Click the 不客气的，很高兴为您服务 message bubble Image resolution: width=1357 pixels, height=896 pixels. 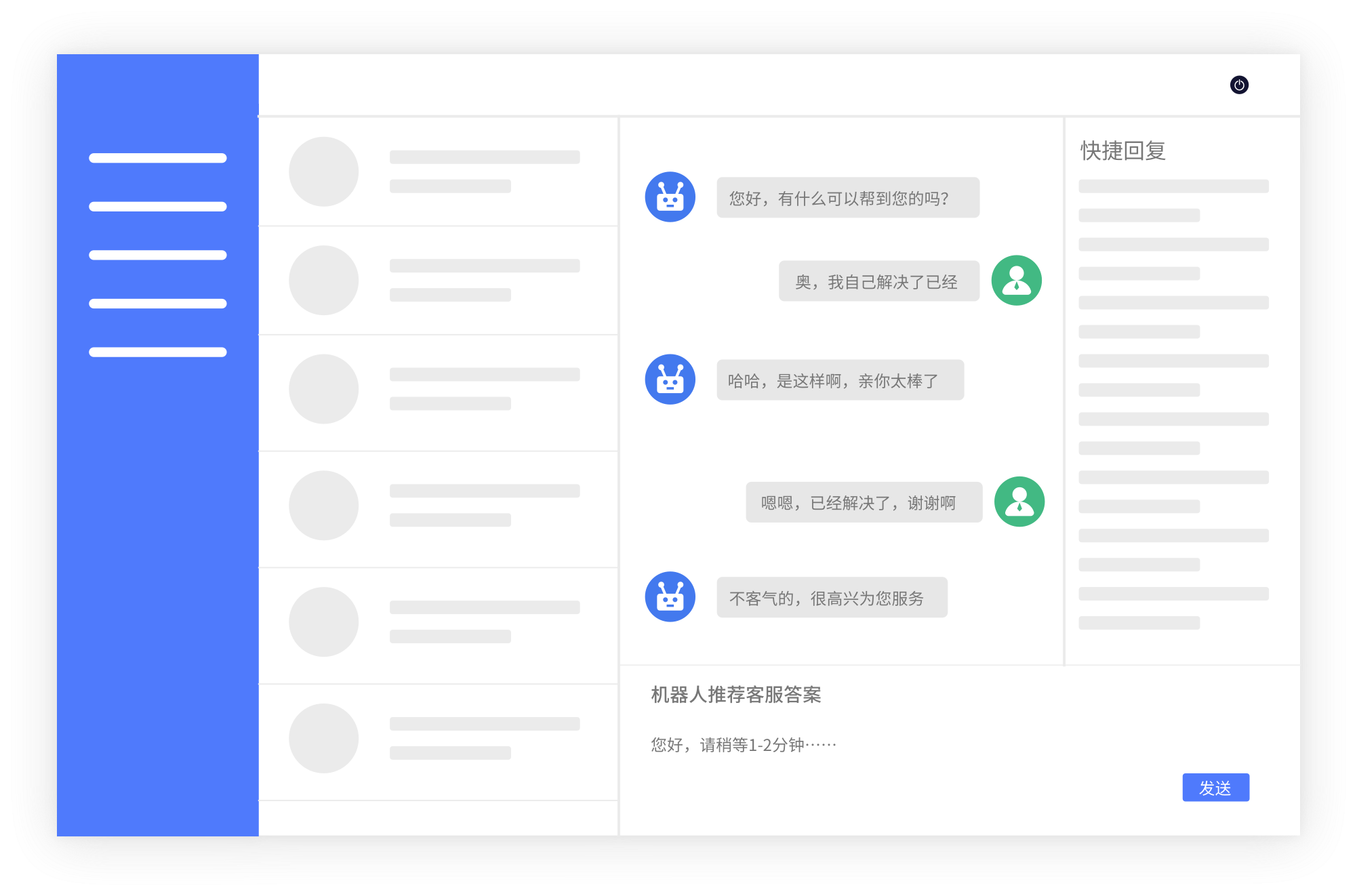pos(832,598)
